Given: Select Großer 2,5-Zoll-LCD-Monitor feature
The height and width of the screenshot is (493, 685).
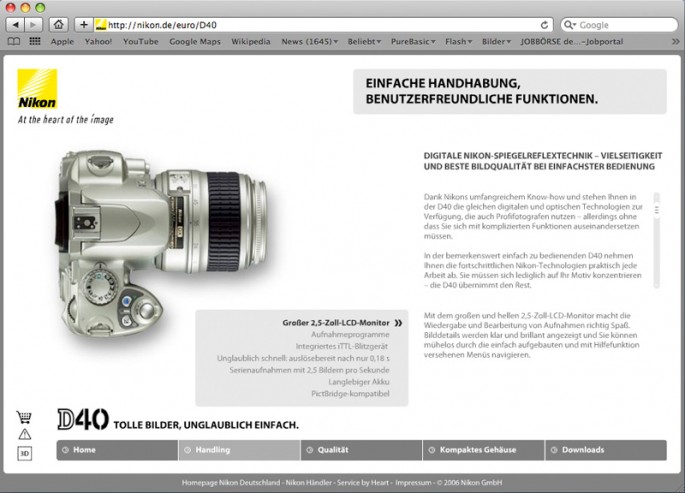Looking at the screenshot, I should pyautogui.click(x=336, y=323).
